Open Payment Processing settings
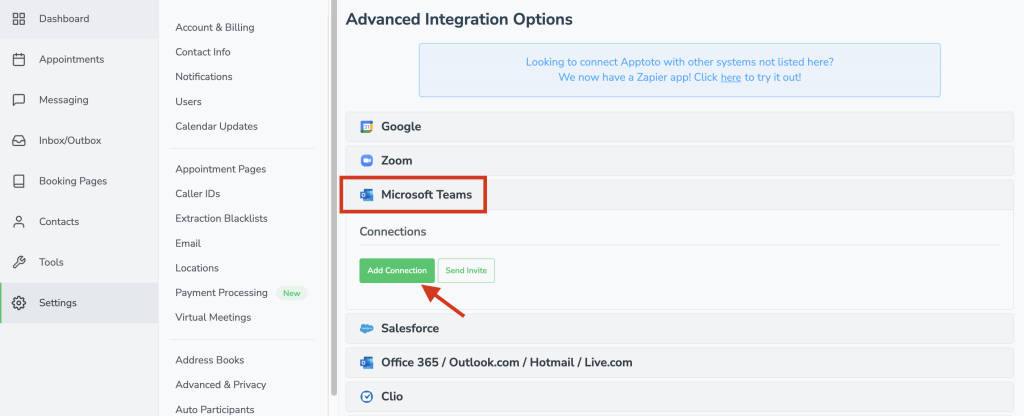The image size is (1024, 416). (x=221, y=293)
